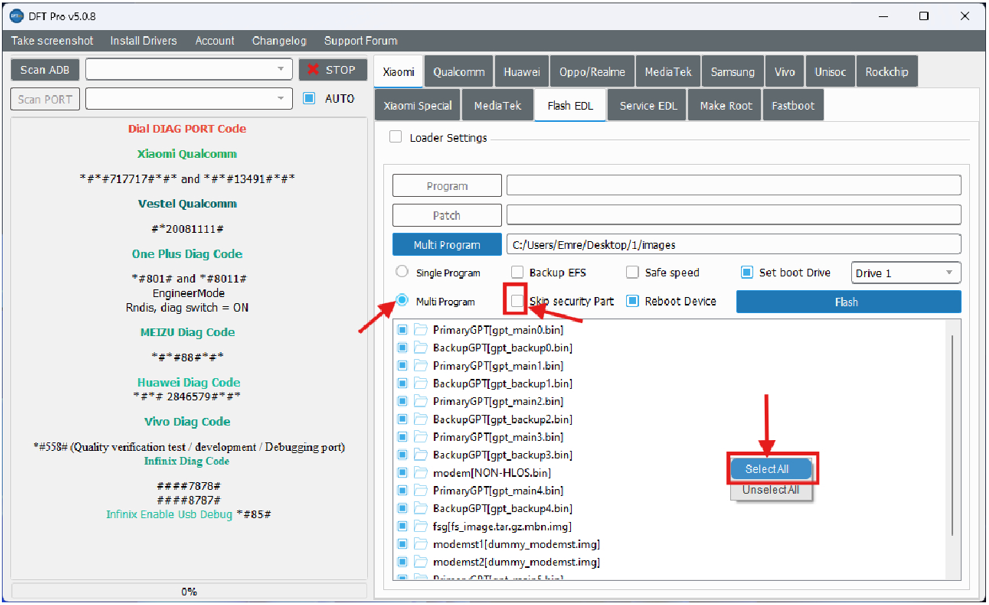
Task: Toggle the Set boot Drive checkbox
Action: click(747, 272)
